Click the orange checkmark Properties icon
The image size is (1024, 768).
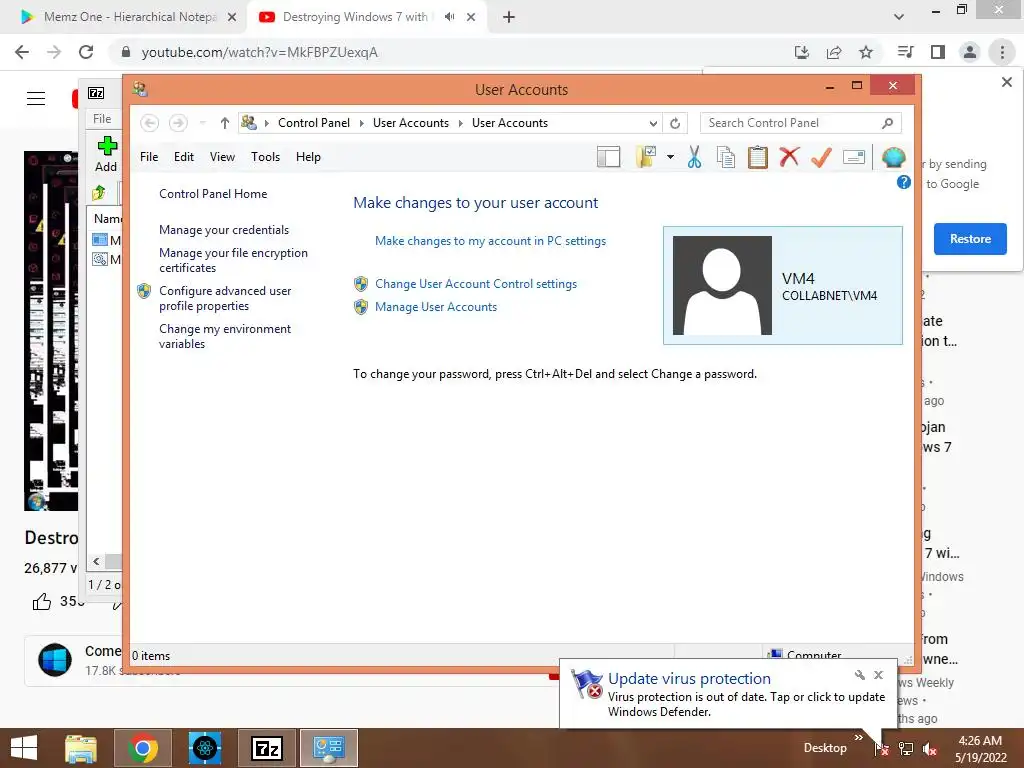pos(821,157)
